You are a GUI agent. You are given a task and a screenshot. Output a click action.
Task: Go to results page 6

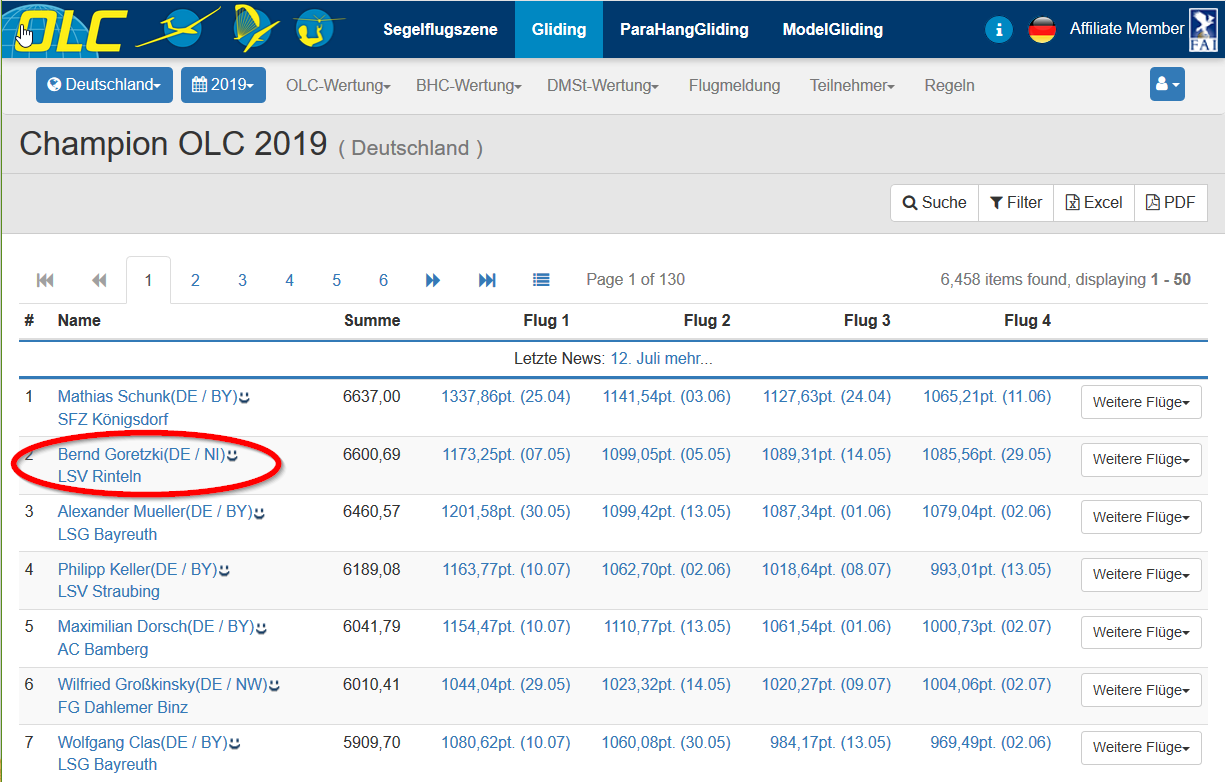pyautogui.click(x=383, y=280)
